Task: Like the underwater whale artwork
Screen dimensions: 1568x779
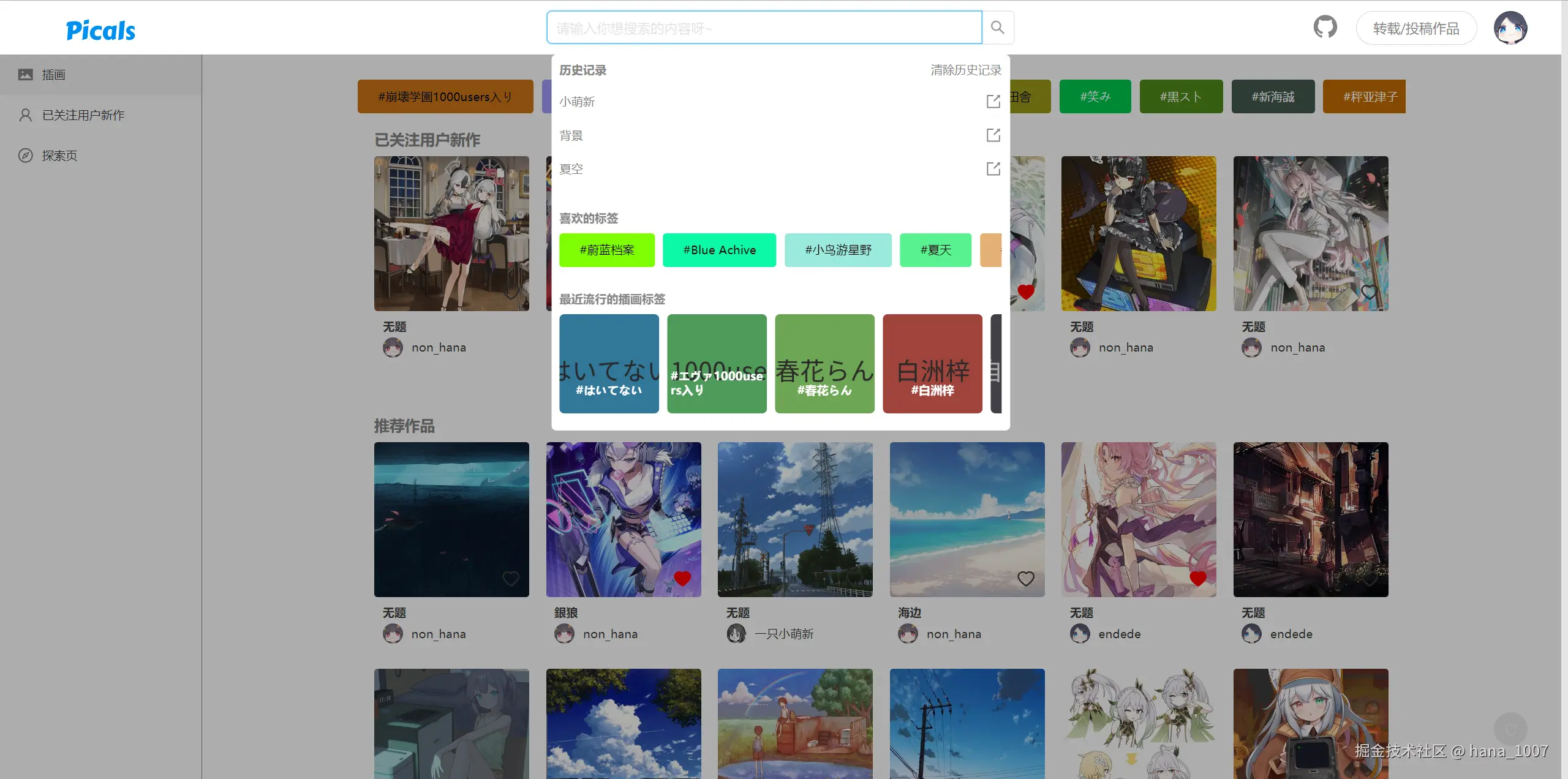Action: pyautogui.click(x=511, y=578)
